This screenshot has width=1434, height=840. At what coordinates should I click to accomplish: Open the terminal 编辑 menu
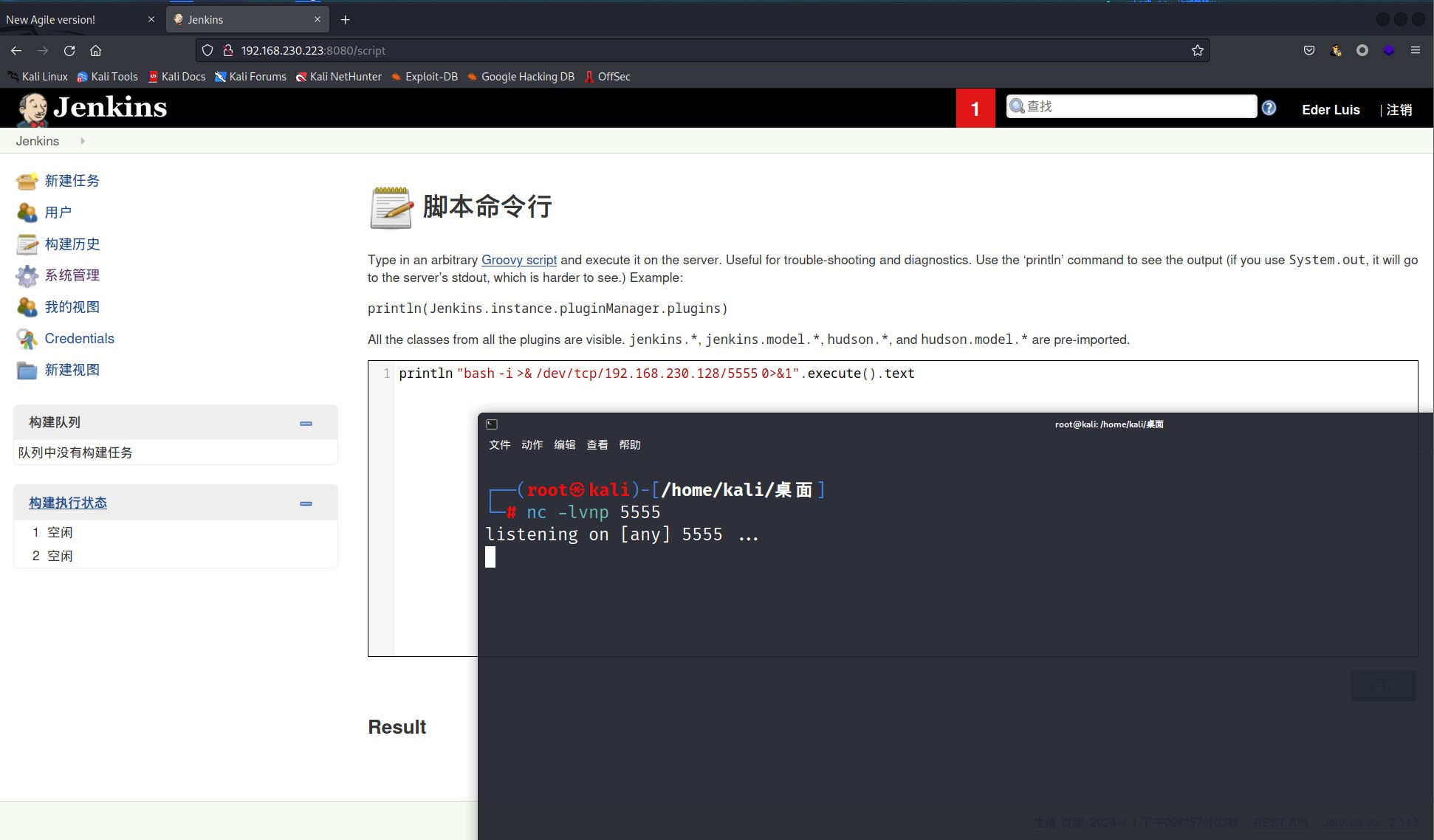click(x=565, y=445)
